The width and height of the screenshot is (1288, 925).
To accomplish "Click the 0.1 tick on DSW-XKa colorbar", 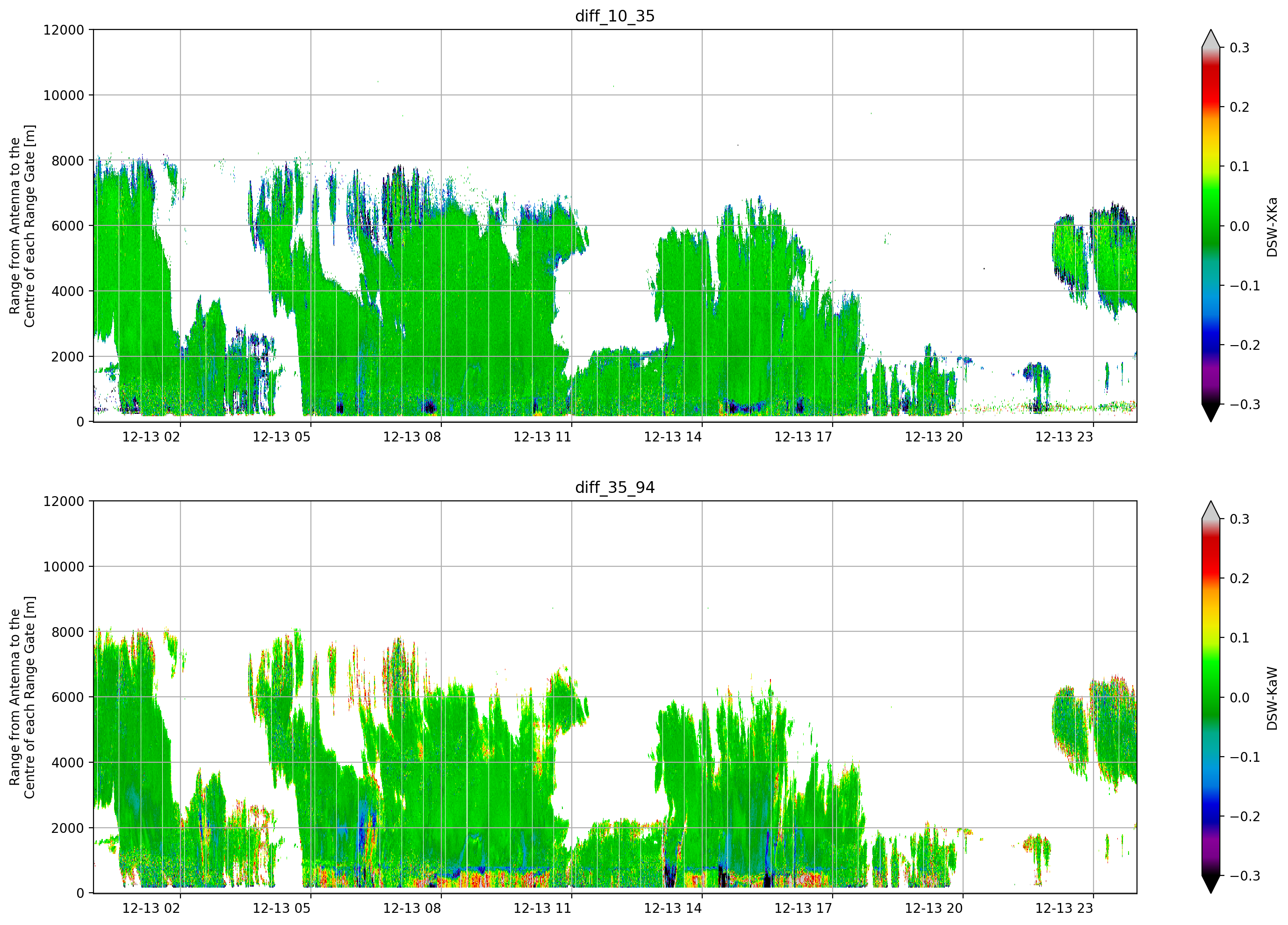I will 1240,167.
